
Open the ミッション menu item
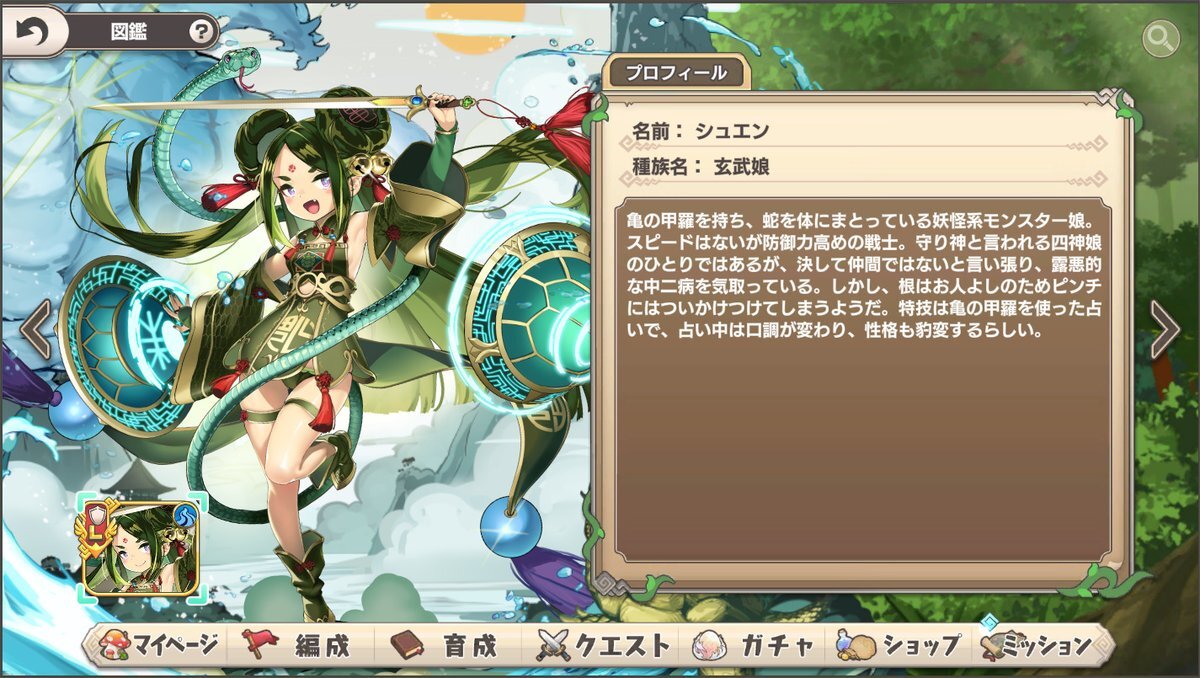pos(1037,645)
